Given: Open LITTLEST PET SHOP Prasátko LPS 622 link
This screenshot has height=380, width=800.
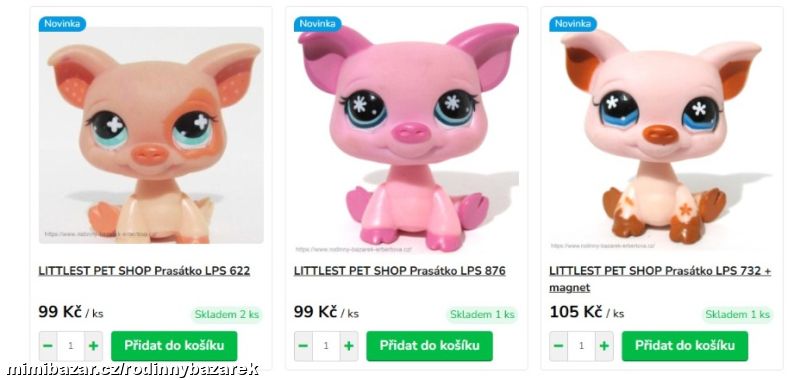Looking at the screenshot, I should pyautogui.click(x=144, y=271).
